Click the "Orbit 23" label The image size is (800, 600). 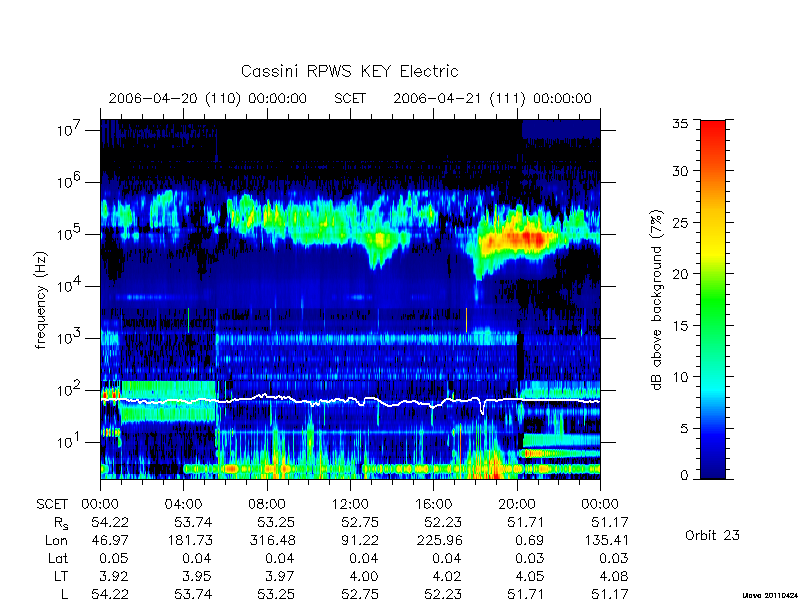712,535
